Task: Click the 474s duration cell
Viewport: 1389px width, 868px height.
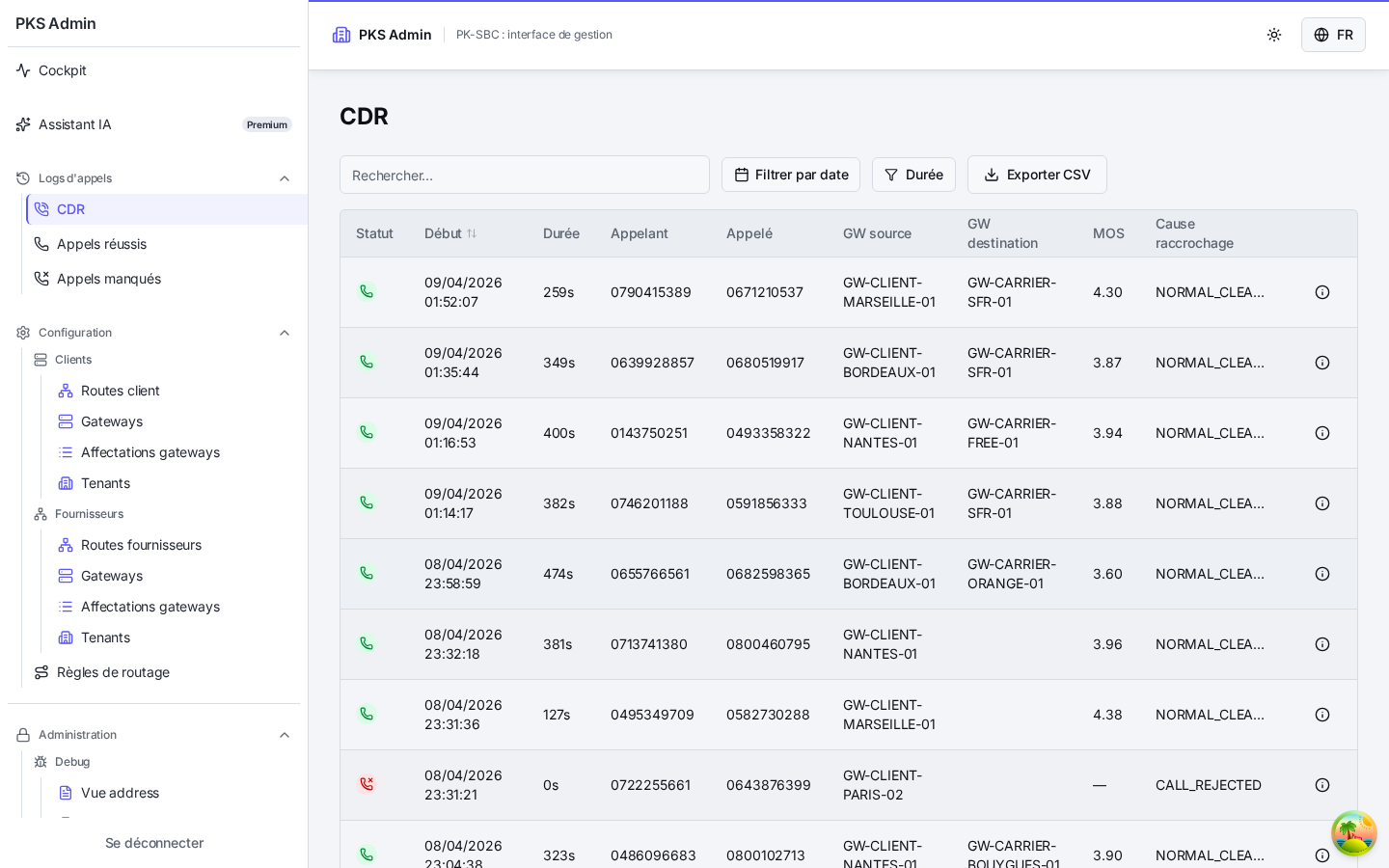Action: click(558, 574)
